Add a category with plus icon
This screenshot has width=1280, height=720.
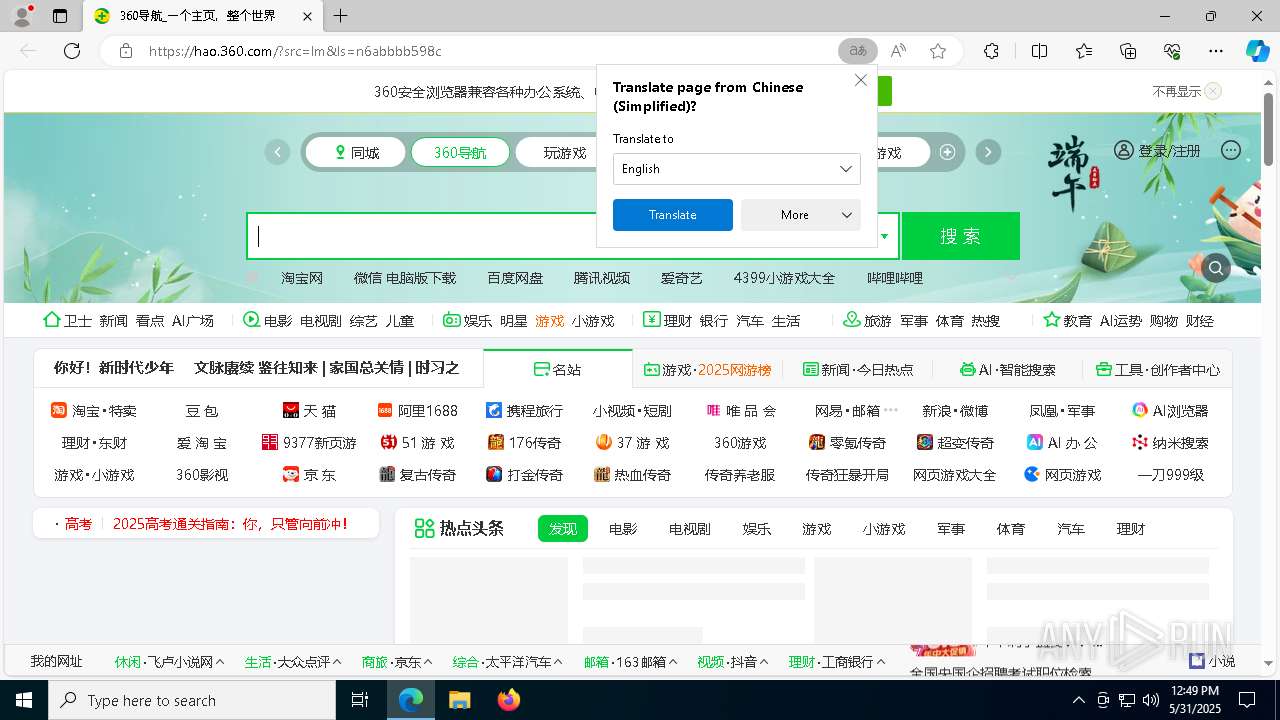(x=947, y=152)
